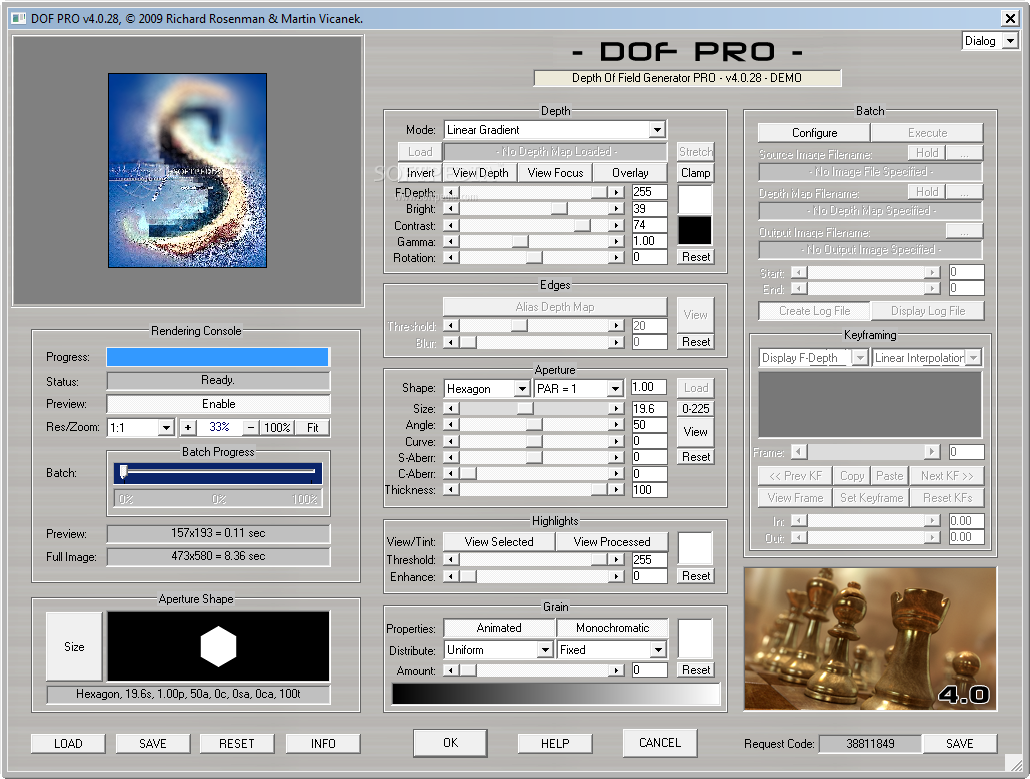Reset the Aperture settings
The width and height of the screenshot is (1030, 779).
pos(695,456)
